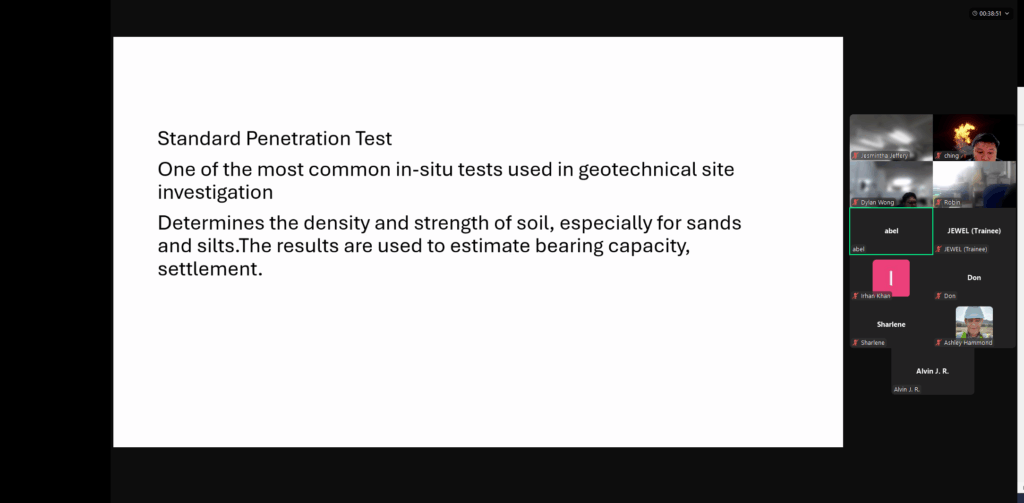Click the Standard Penetration Test slide heading
This screenshot has width=1024, height=503.
274,138
